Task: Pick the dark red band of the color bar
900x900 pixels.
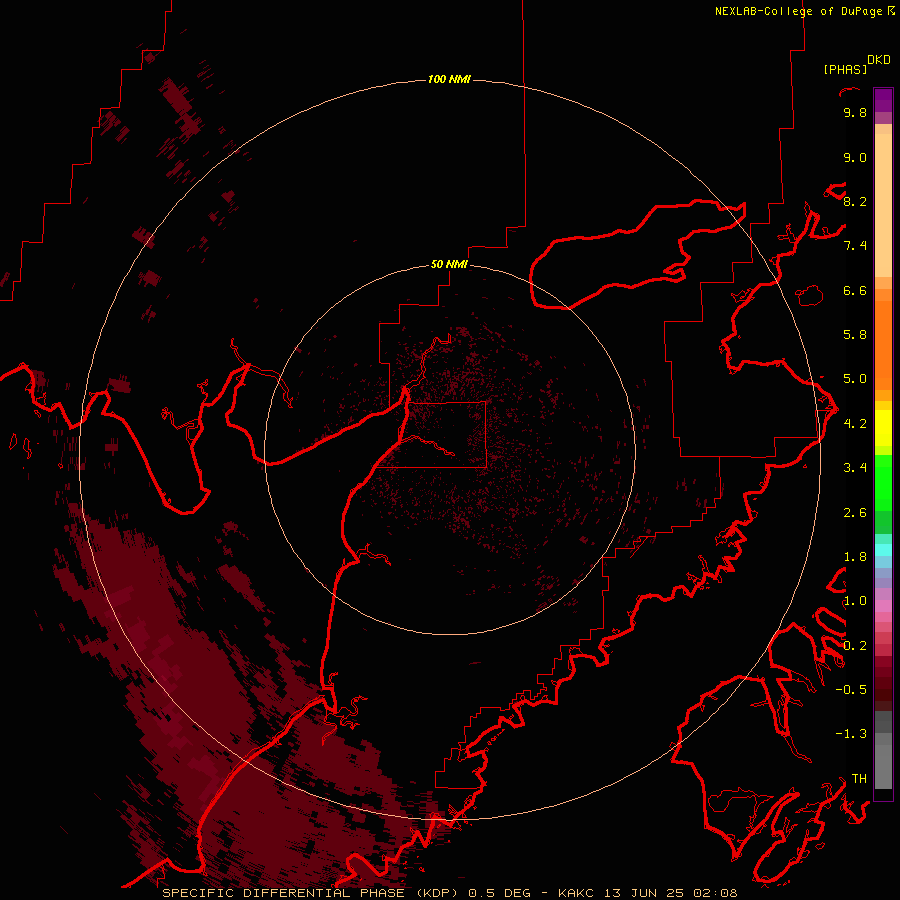Action: (x=883, y=683)
